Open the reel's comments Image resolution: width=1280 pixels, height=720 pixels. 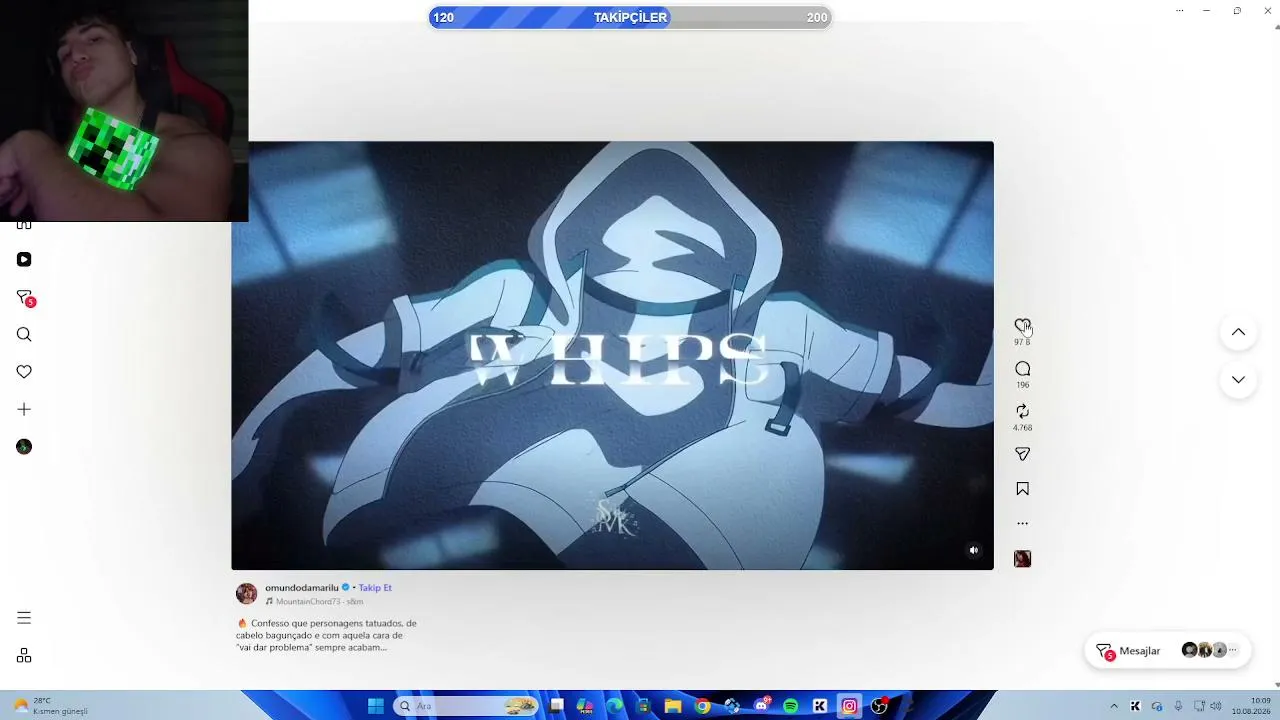[1022, 369]
